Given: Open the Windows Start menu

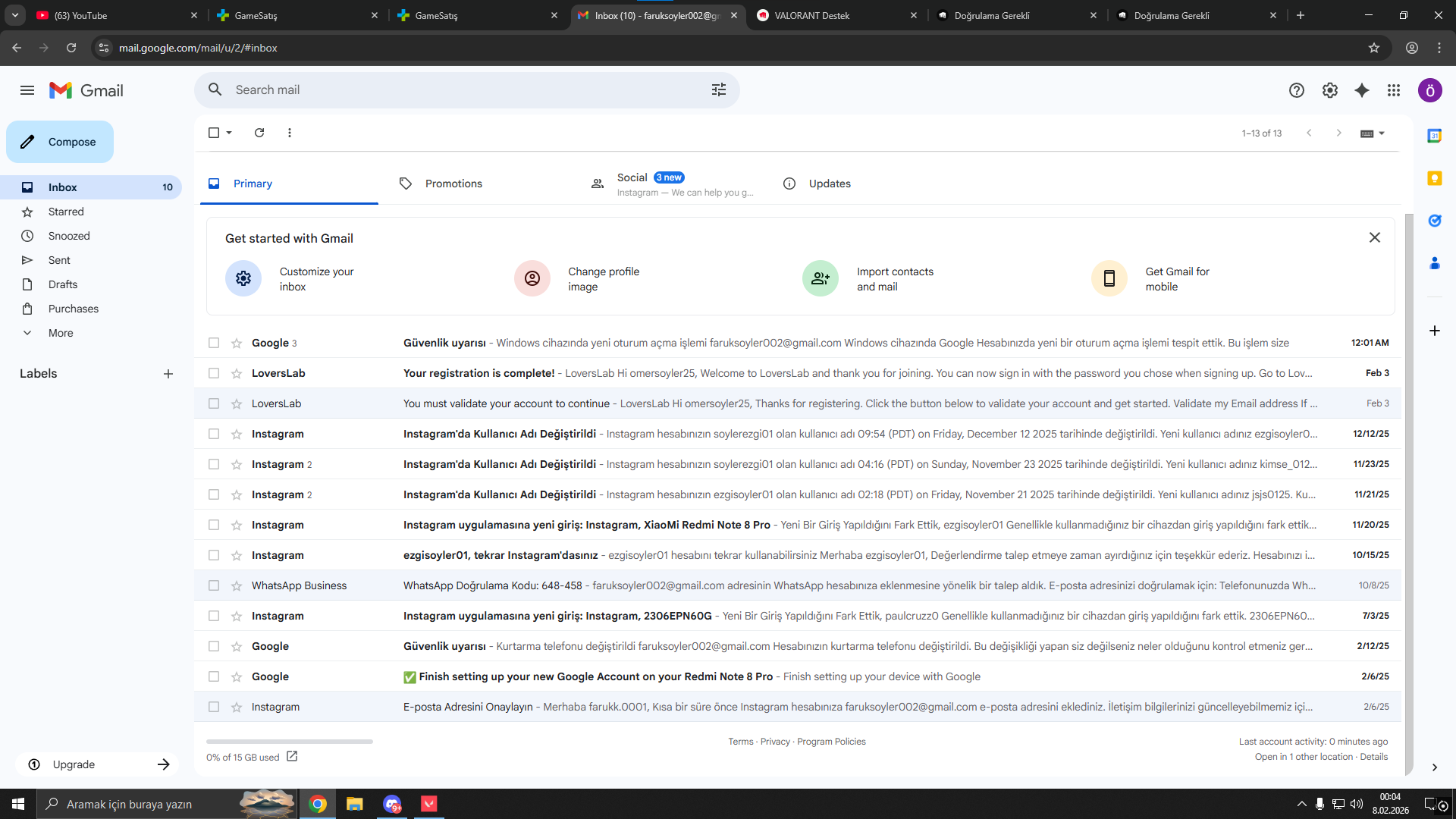Looking at the screenshot, I should (18, 804).
